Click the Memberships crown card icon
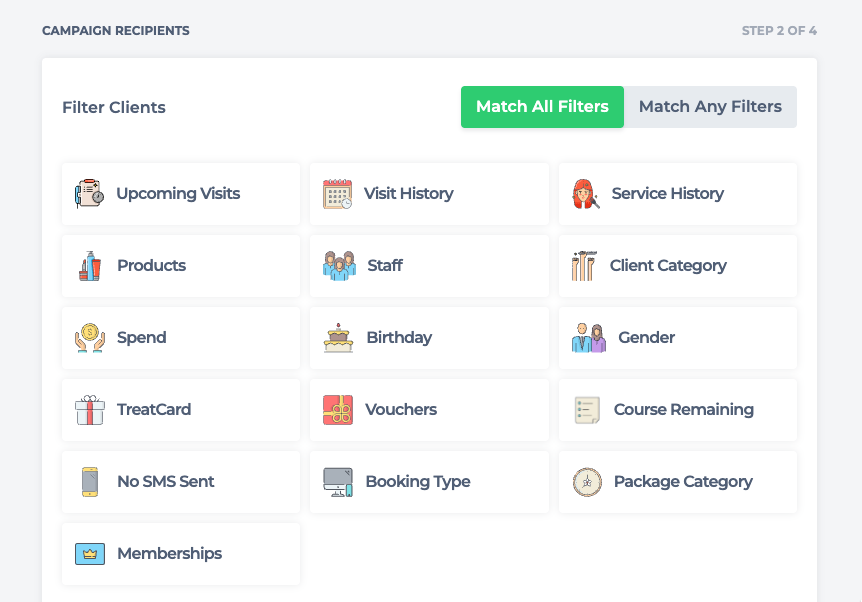 click(90, 553)
